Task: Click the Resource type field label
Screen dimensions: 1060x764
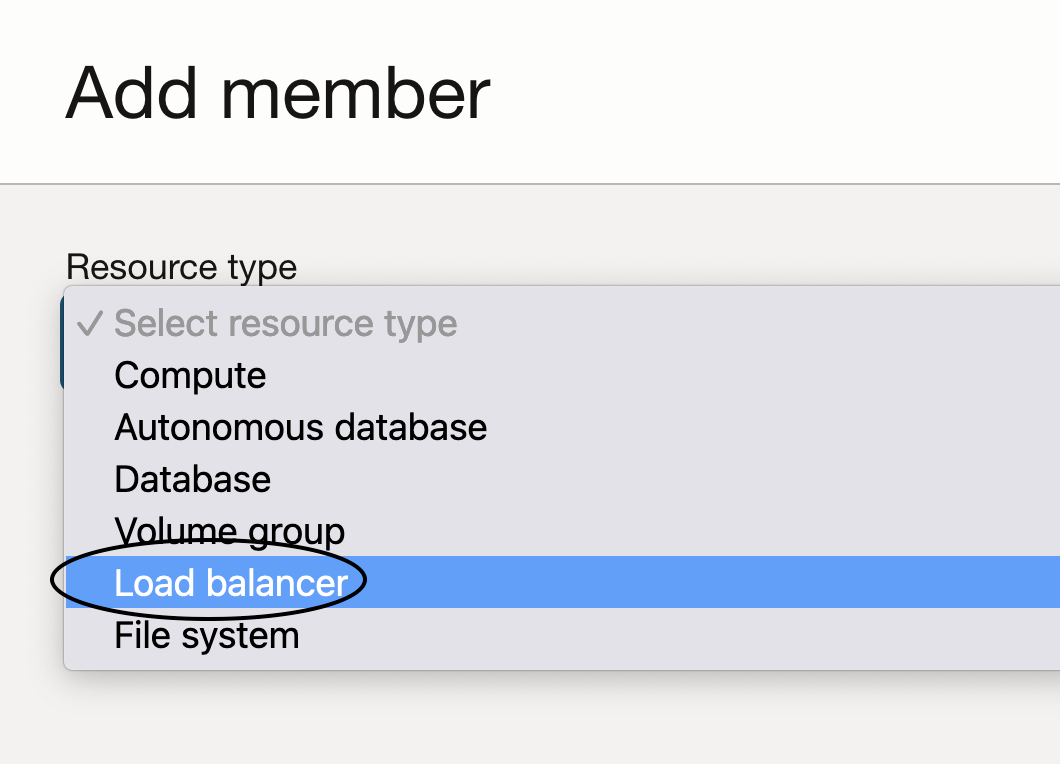Action: pyautogui.click(x=181, y=267)
